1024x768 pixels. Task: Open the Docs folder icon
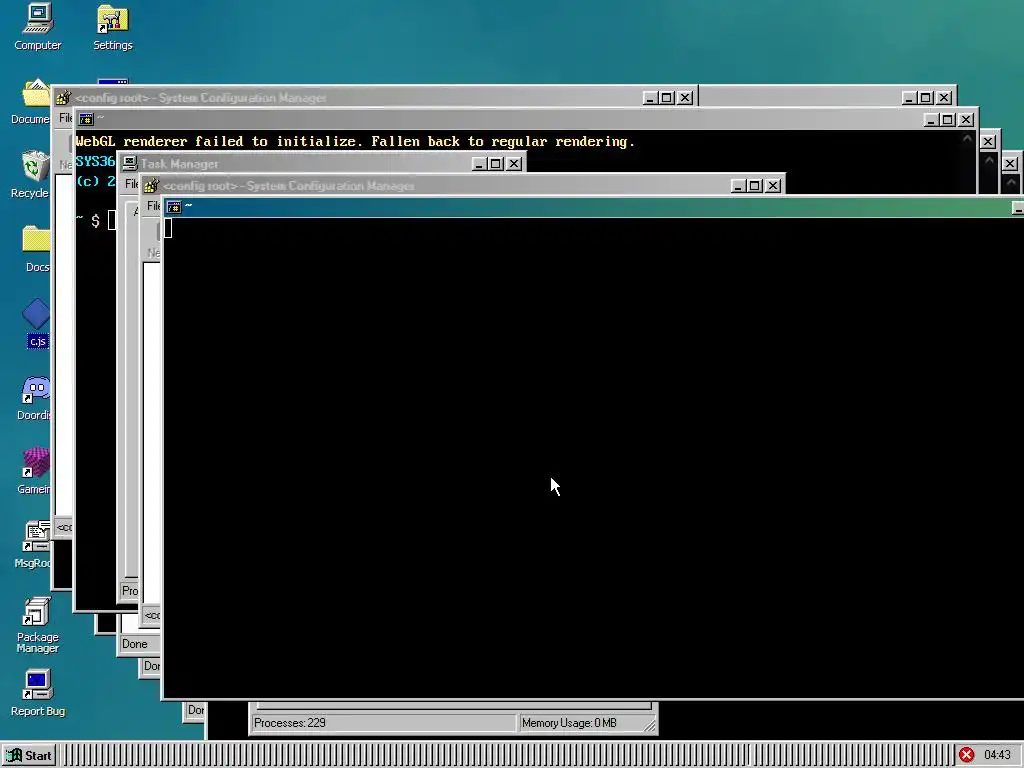[37, 249]
